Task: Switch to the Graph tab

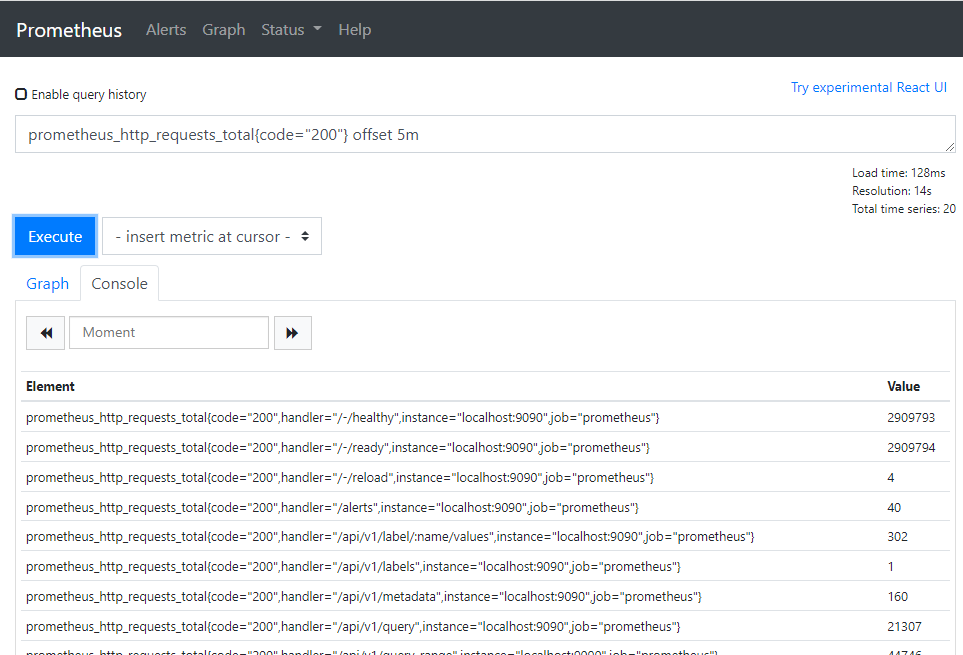Action: (x=47, y=284)
